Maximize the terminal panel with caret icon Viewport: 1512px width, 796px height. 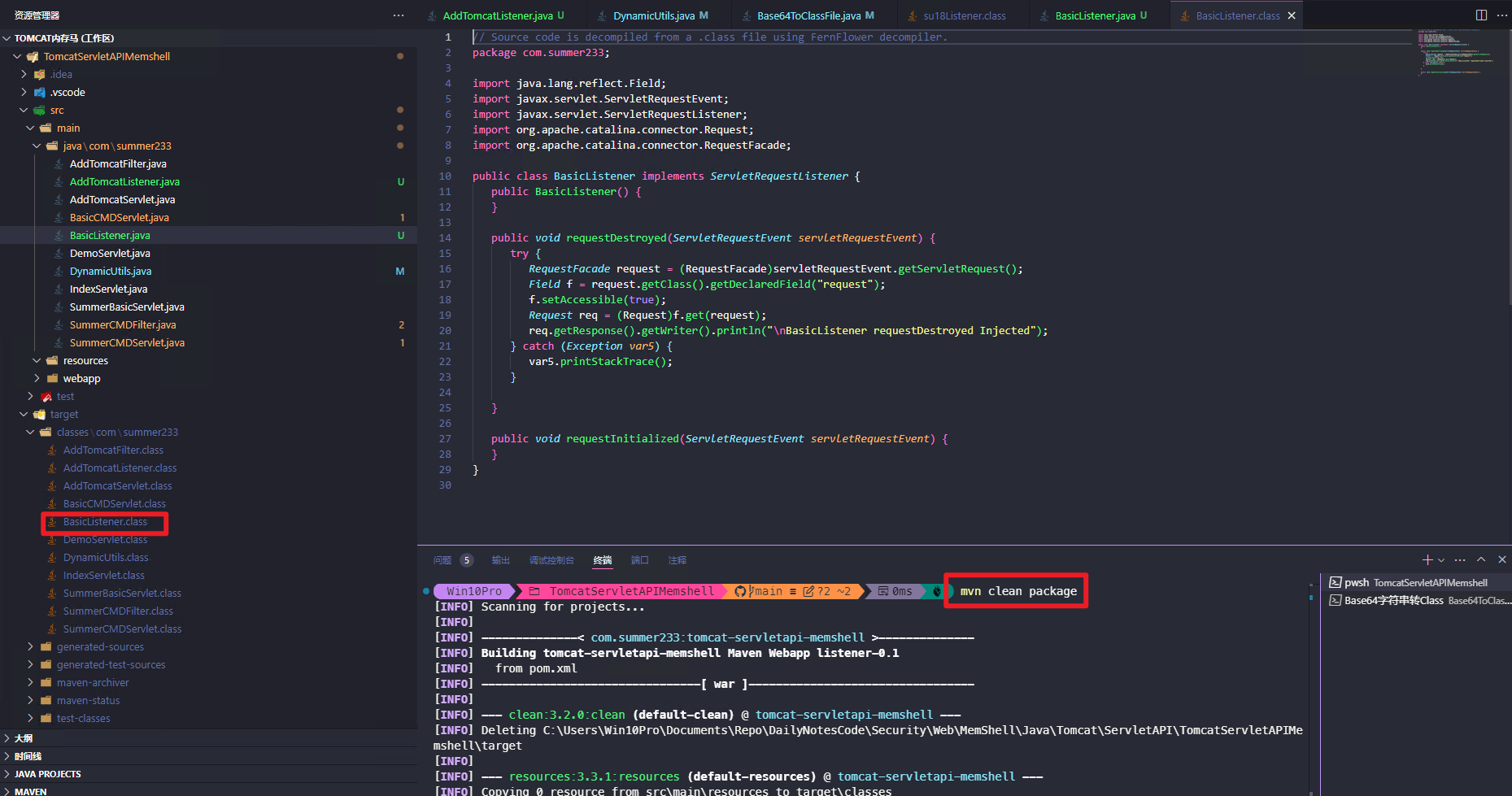coord(1481,559)
